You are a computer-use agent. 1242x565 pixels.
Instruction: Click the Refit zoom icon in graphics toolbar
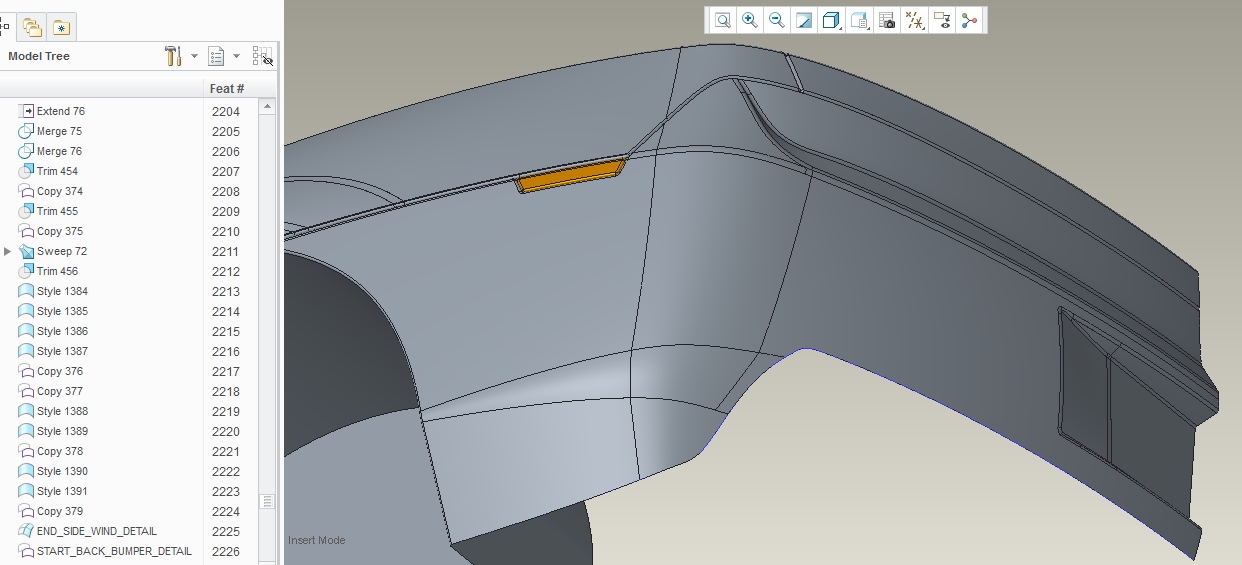[722, 20]
